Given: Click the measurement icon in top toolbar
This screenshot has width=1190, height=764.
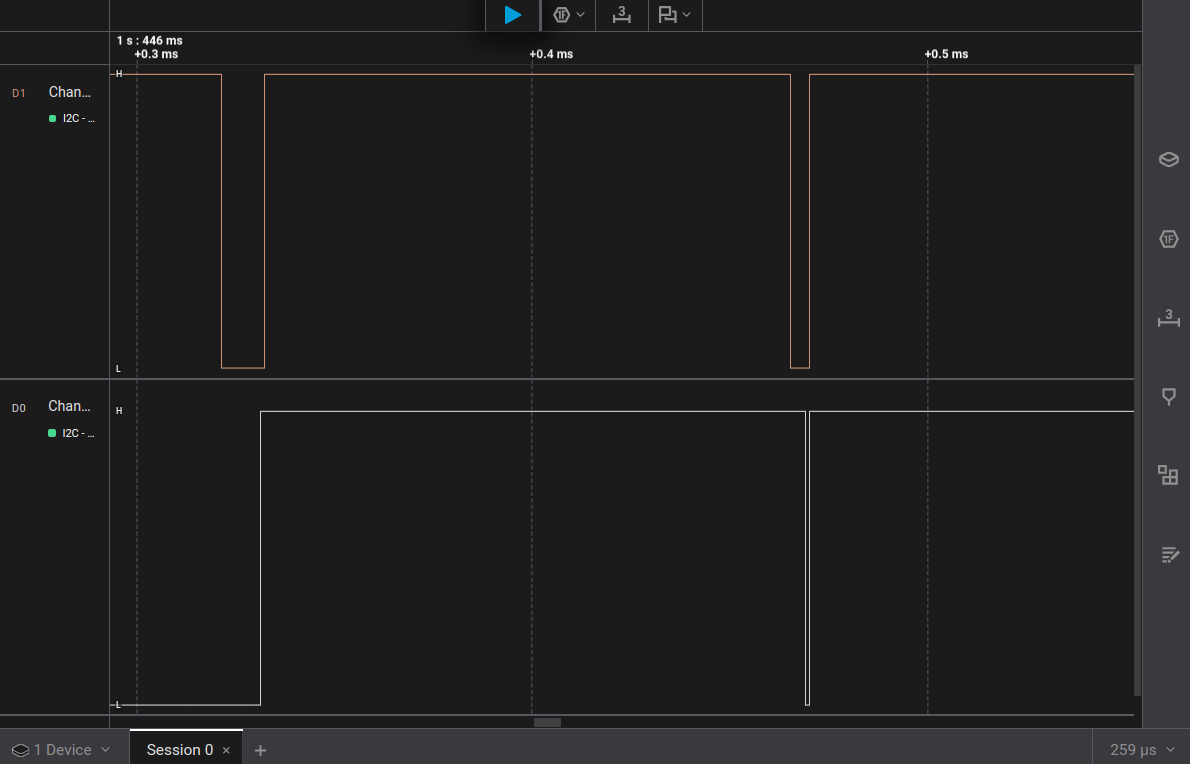Looking at the screenshot, I should (622, 15).
